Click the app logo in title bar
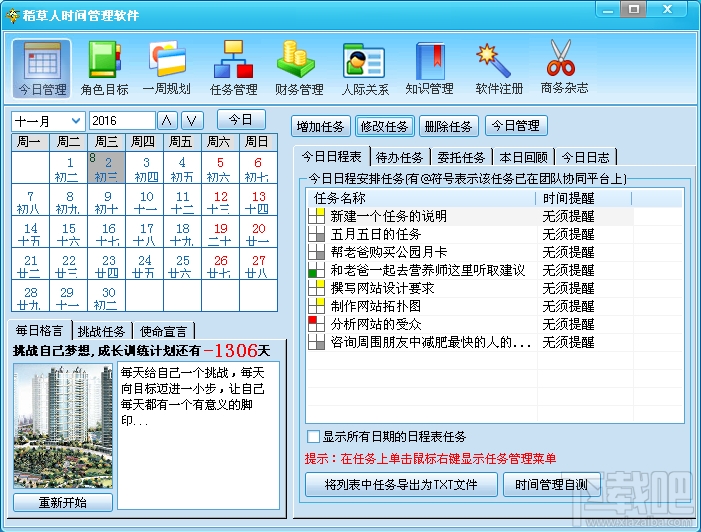The width and height of the screenshot is (701, 532). click(x=12, y=15)
